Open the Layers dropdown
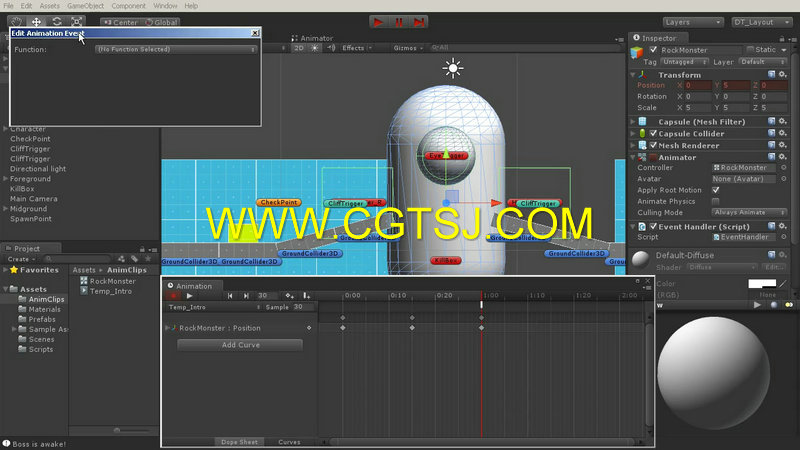 pos(693,22)
